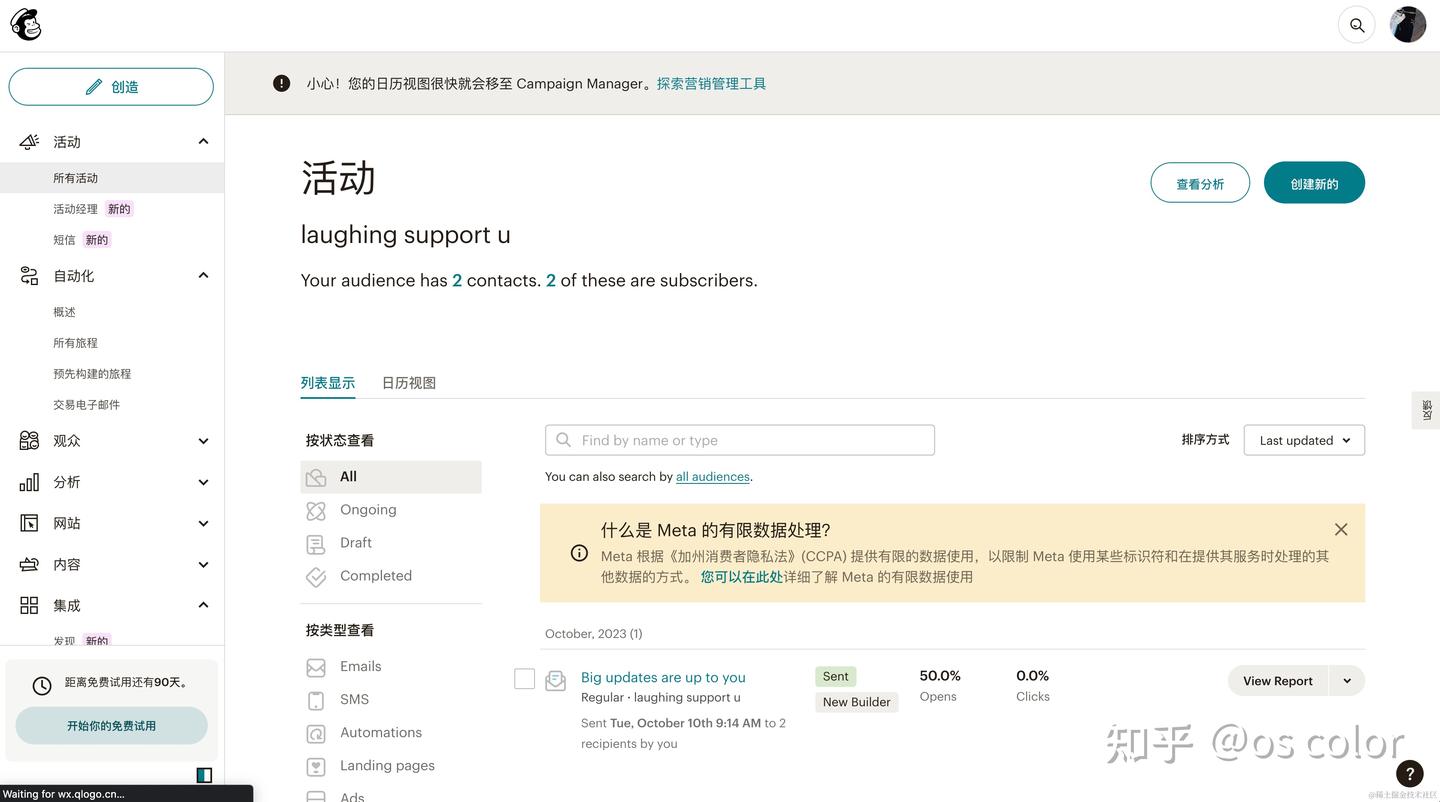
Task: Select the Big updates campaign checkbox
Action: (x=524, y=679)
